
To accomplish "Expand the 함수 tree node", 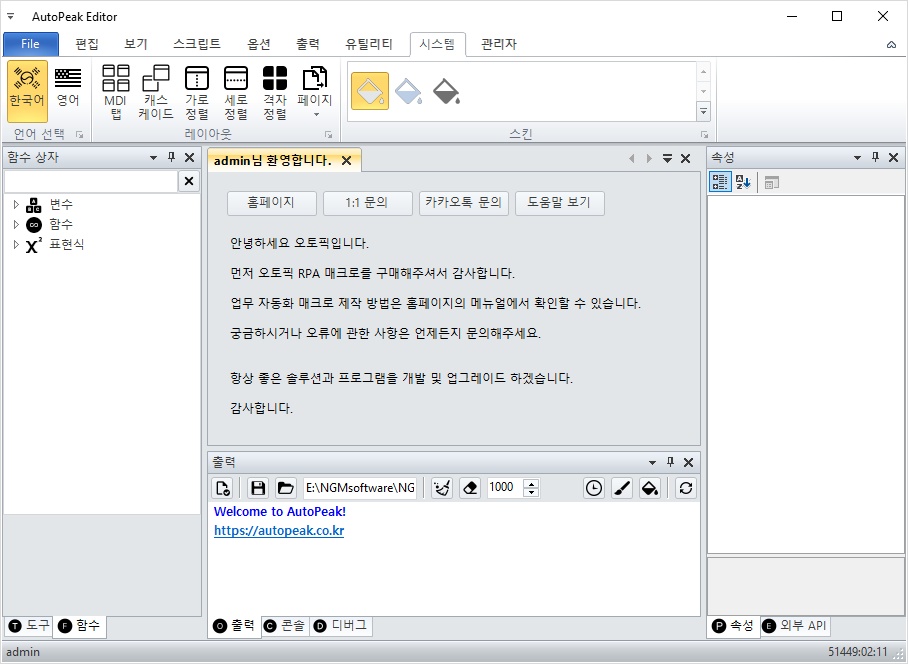I will click(x=16, y=224).
